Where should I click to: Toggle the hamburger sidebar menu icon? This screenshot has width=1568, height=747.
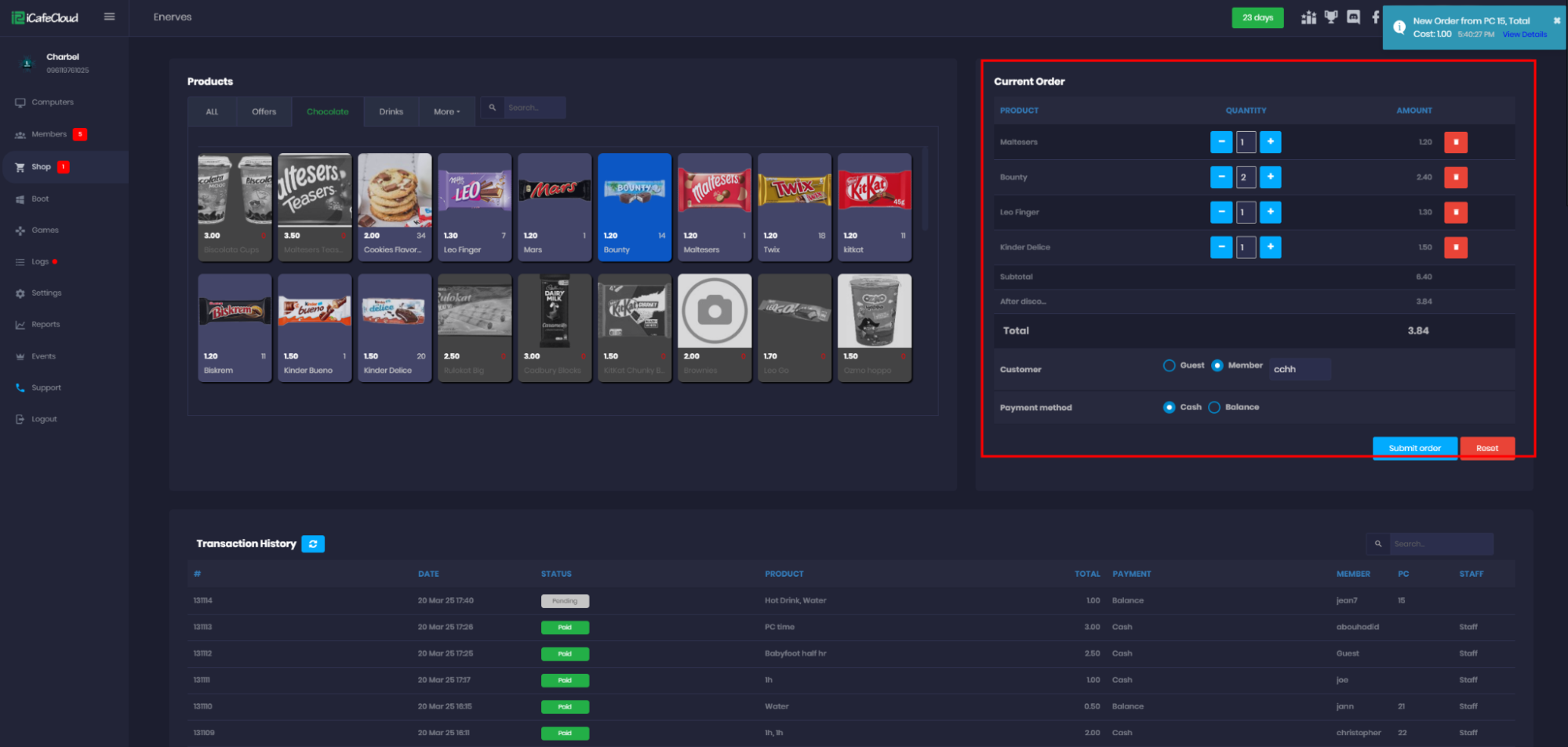(x=109, y=16)
